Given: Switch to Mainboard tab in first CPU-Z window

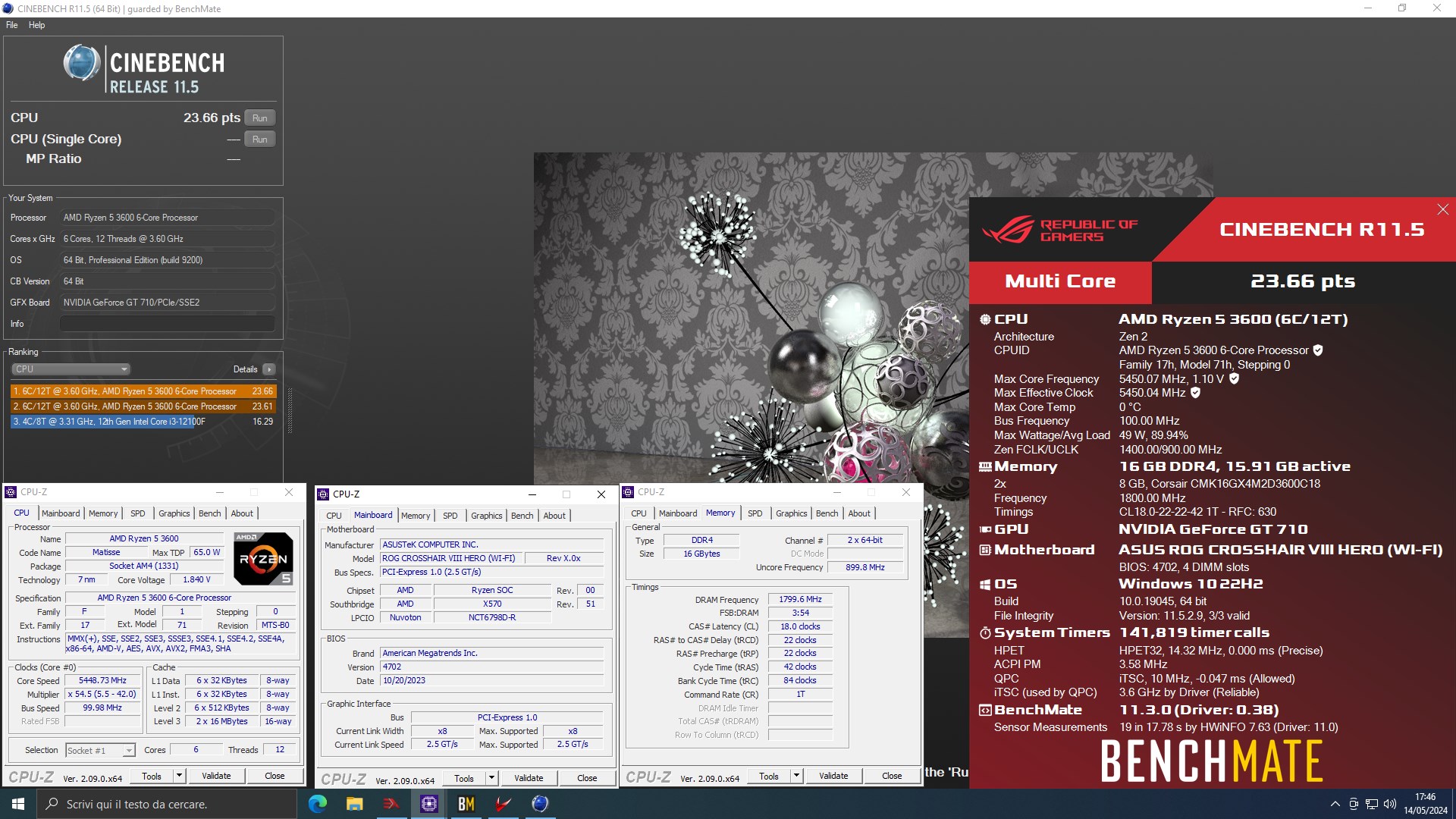Looking at the screenshot, I should point(61,513).
